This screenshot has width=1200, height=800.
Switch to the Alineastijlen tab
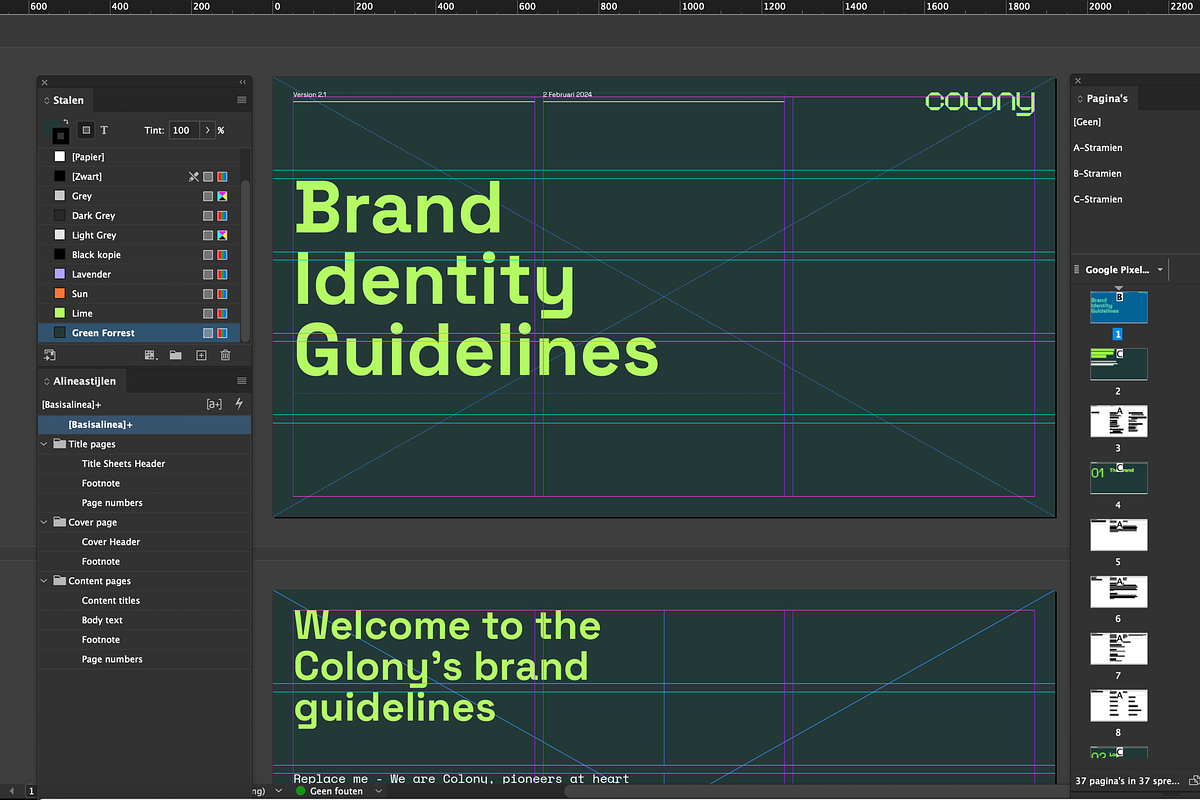83,381
